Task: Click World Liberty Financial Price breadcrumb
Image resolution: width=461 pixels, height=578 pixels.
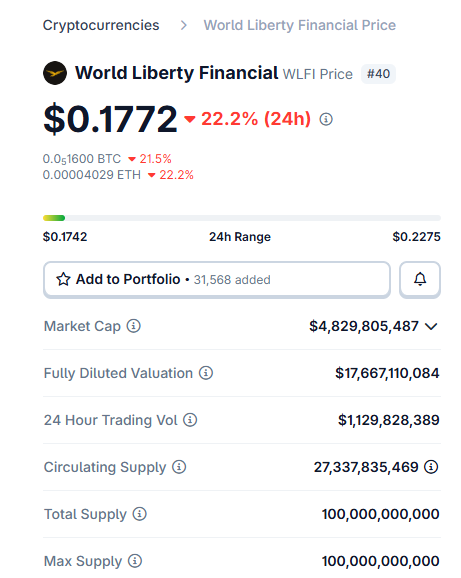Action: click(x=300, y=25)
